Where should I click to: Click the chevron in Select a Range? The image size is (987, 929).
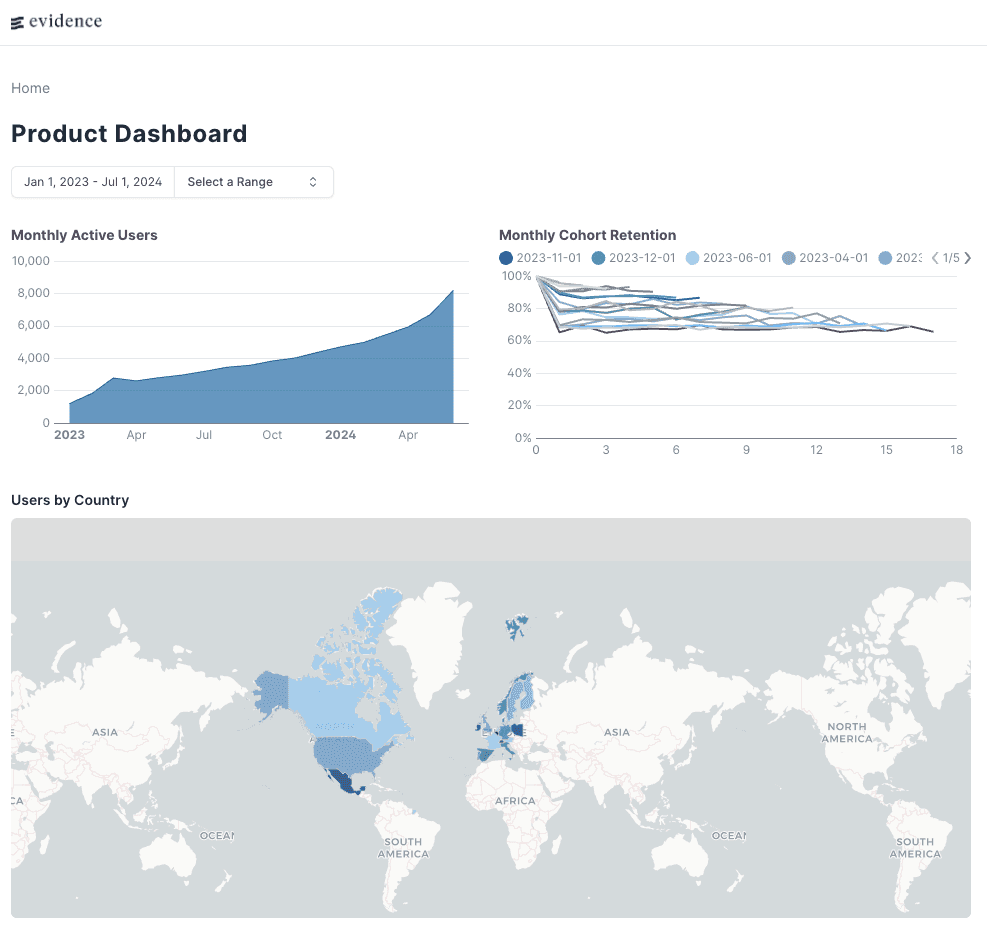coord(313,182)
